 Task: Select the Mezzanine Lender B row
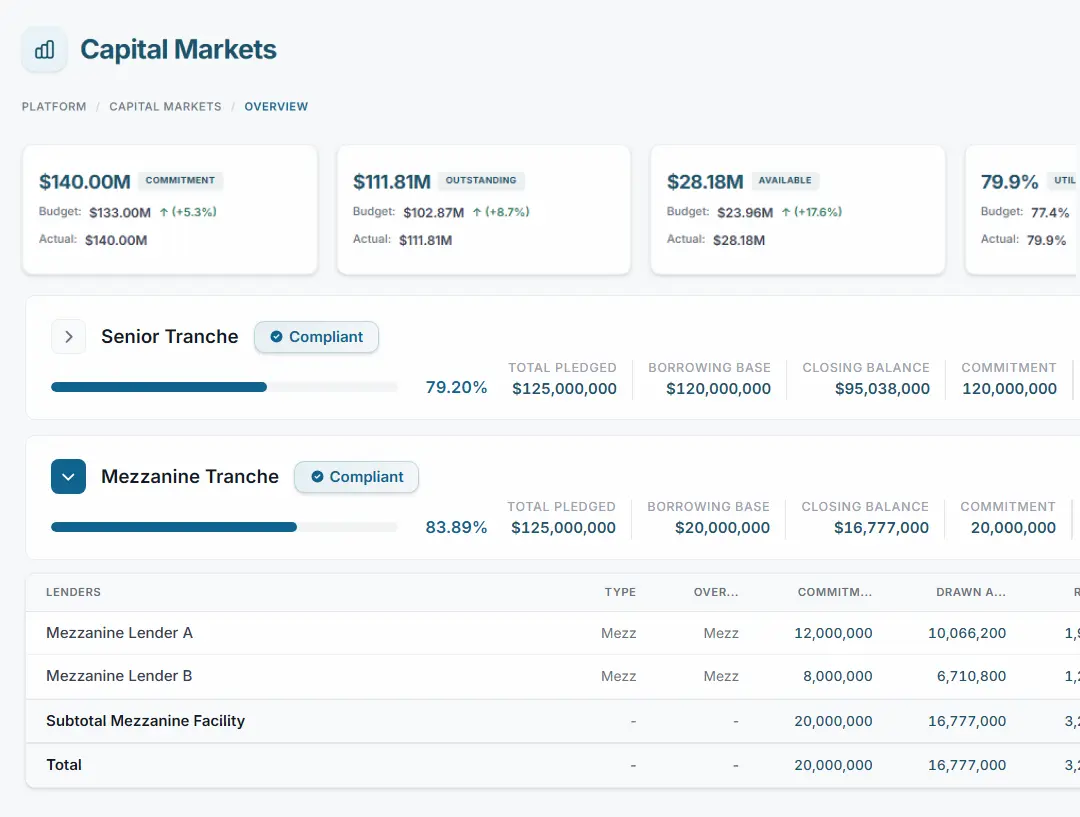tap(552, 676)
